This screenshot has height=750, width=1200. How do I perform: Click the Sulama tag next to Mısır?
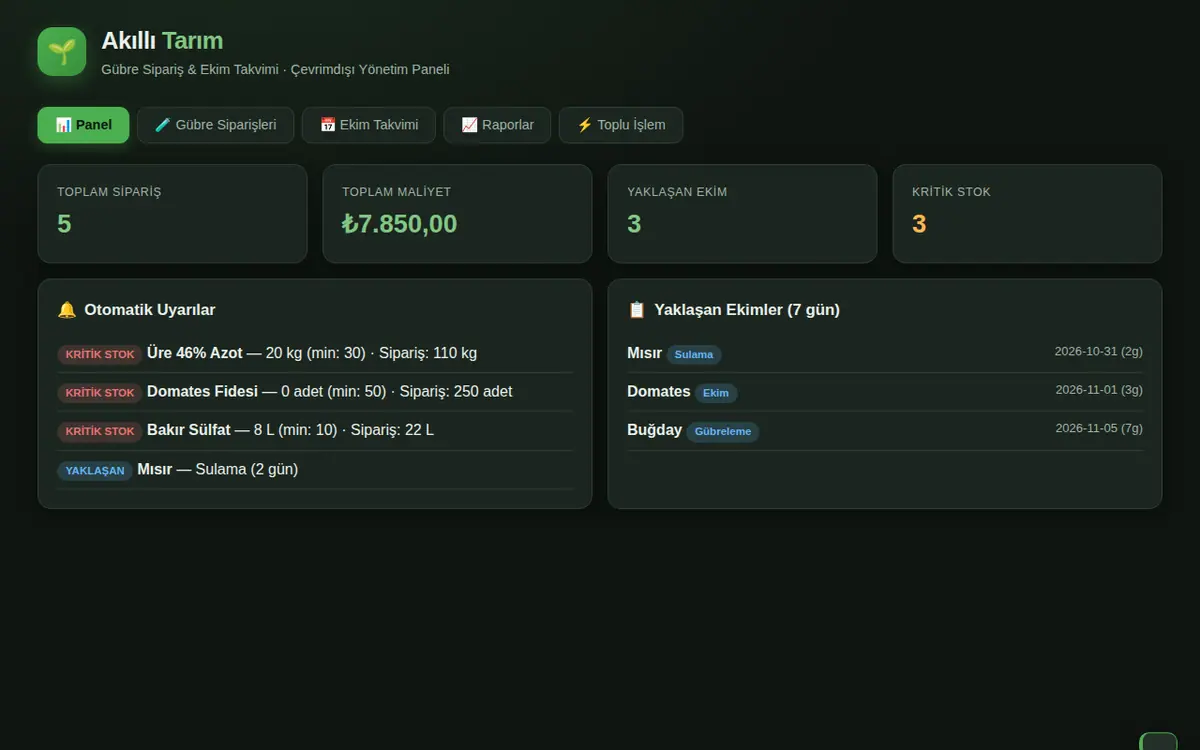[x=694, y=355]
